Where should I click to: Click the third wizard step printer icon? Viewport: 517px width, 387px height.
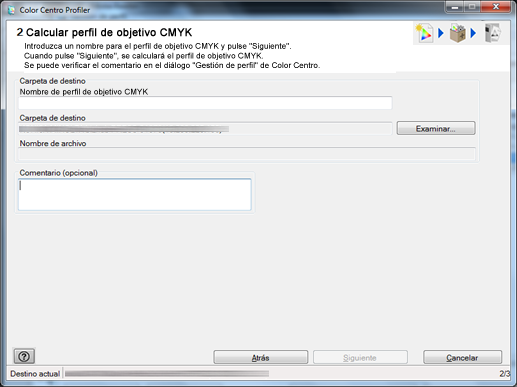(492, 33)
